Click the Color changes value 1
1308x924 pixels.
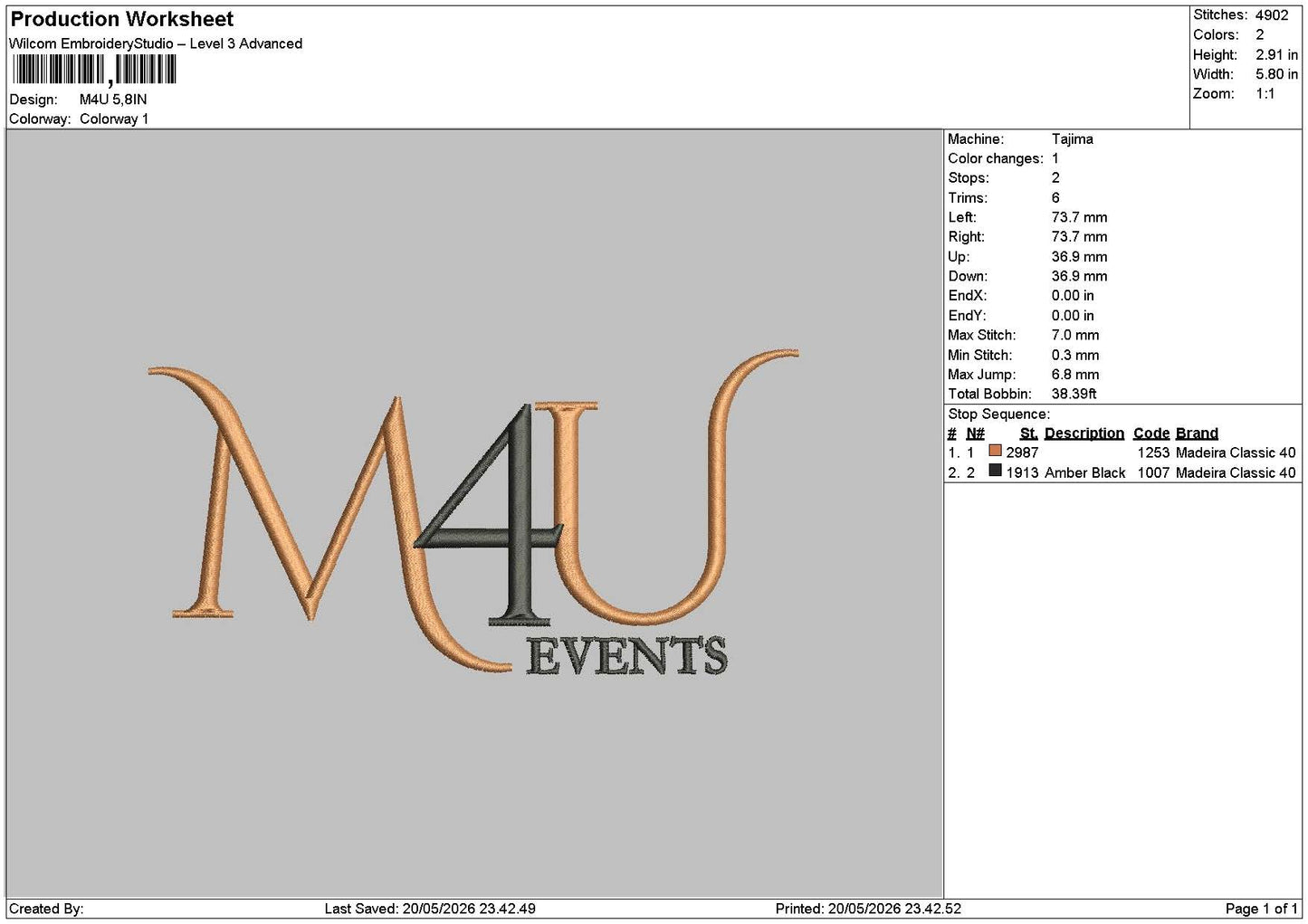click(1055, 158)
